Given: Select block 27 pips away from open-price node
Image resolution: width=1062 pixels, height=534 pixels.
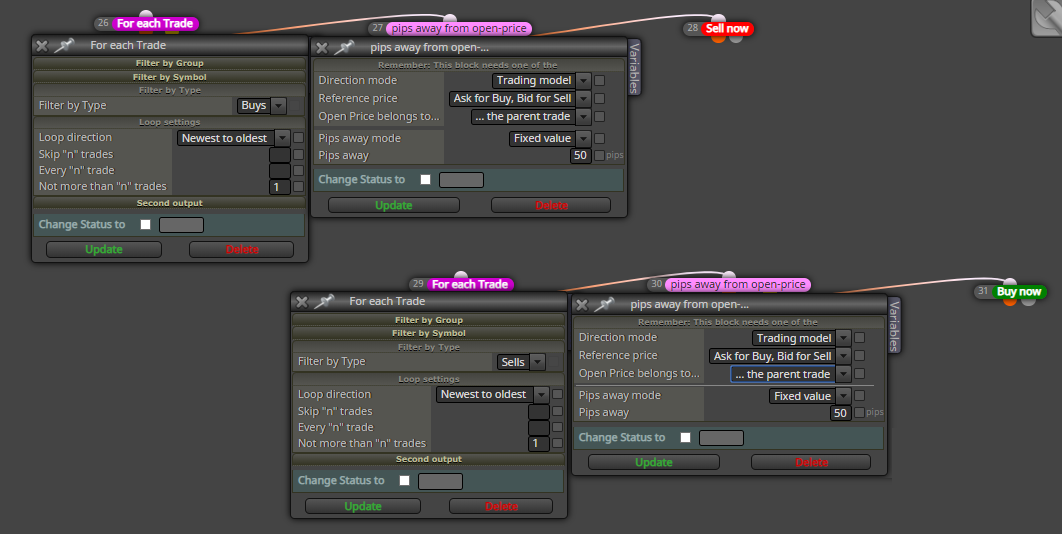Looking at the screenshot, I should (459, 28).
